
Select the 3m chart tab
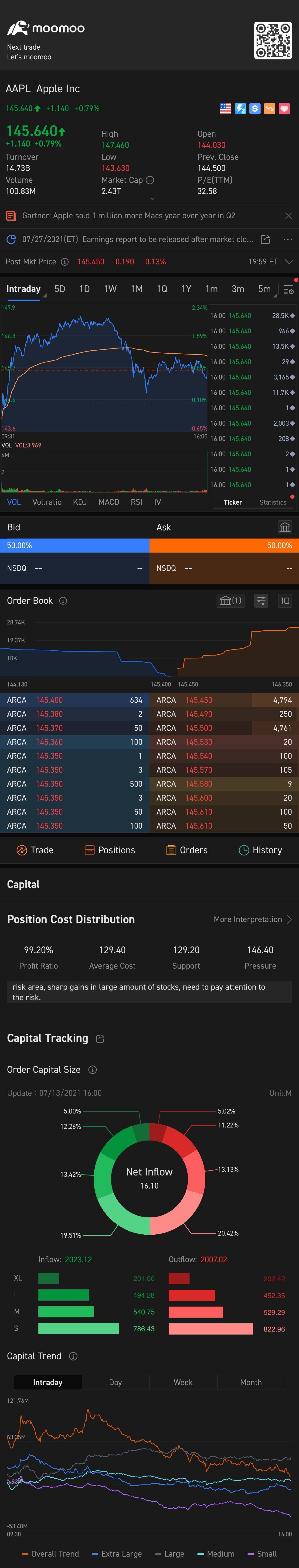[x=238, y=289]
